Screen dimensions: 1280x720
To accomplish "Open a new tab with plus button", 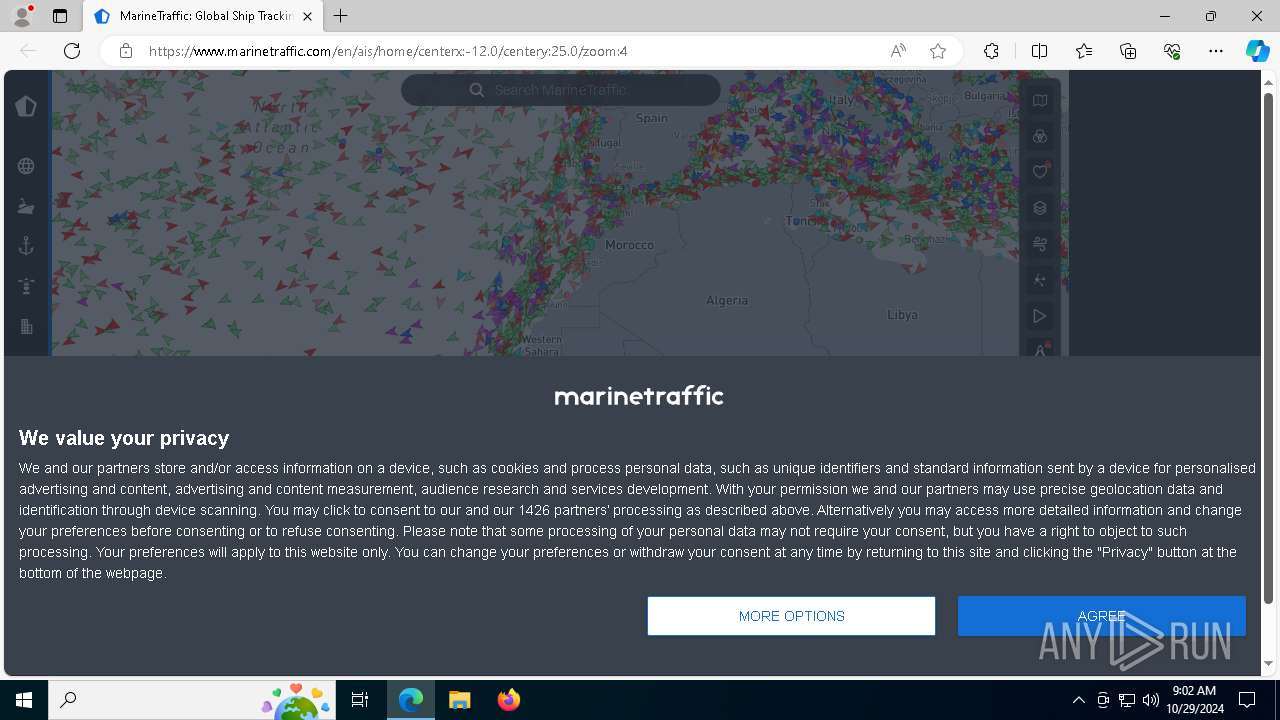I will [341, 16].
